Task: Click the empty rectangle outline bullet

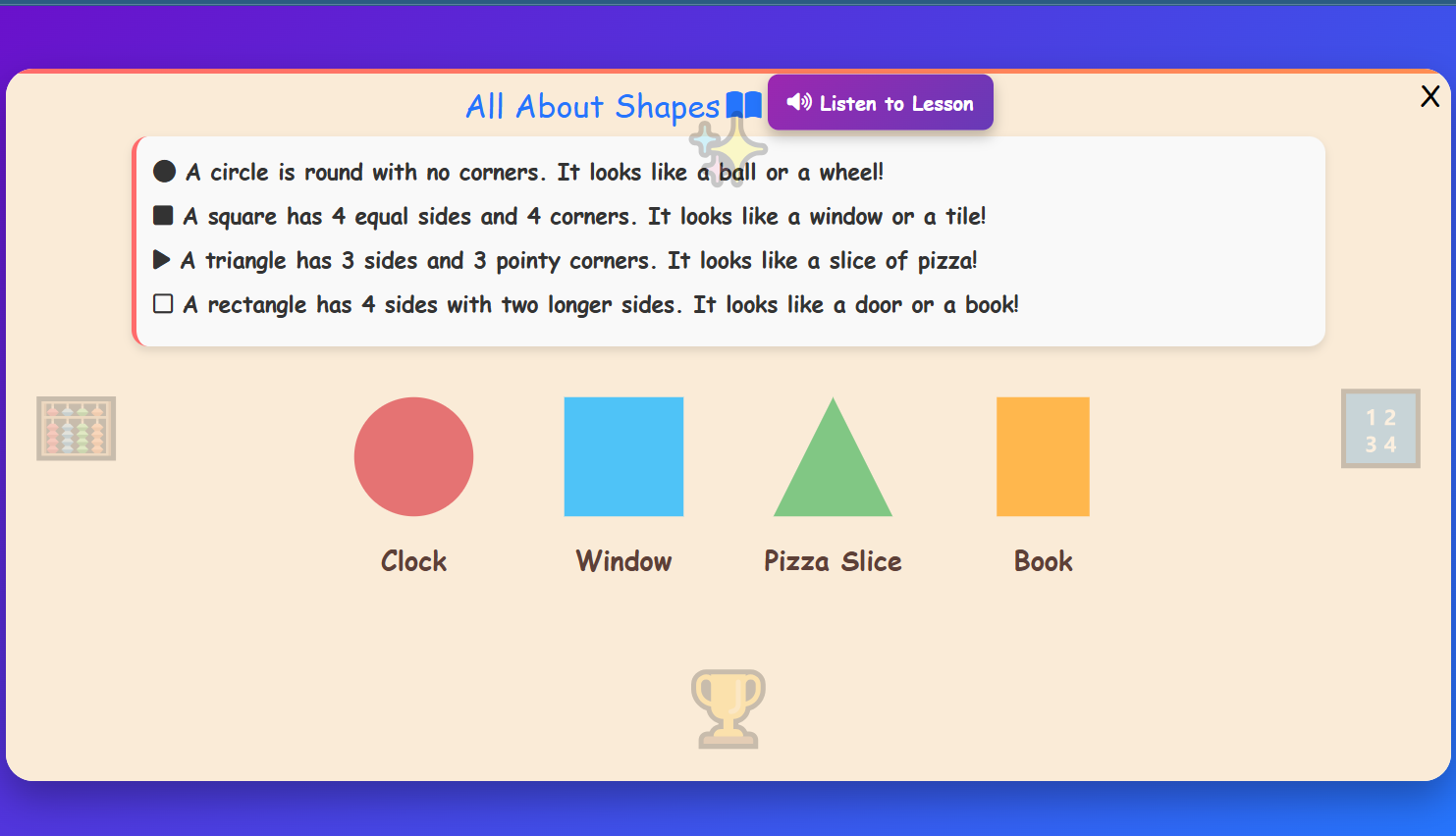Action: point(163,304)
